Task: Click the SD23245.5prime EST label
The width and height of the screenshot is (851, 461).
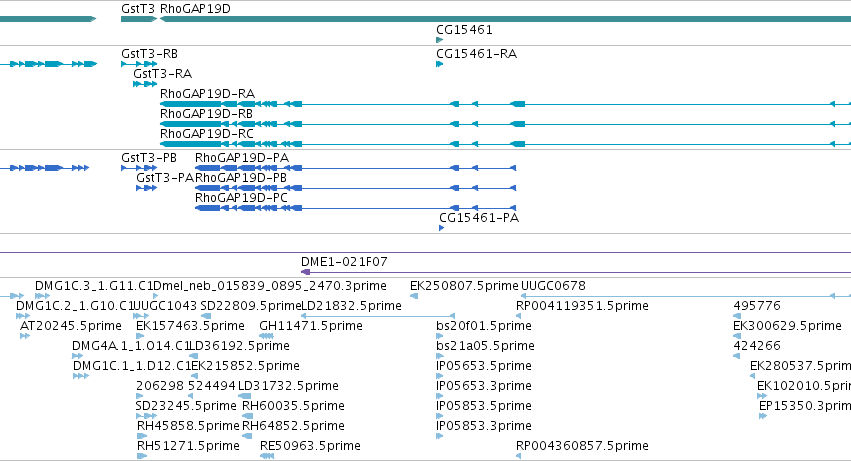Action: pyautogui.click(x=186, y=406)
